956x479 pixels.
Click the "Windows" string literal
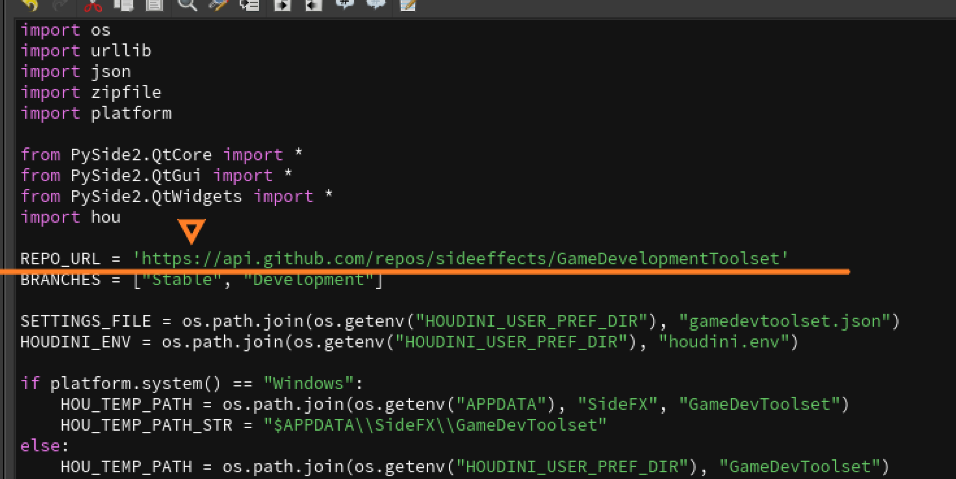[309, 383]
